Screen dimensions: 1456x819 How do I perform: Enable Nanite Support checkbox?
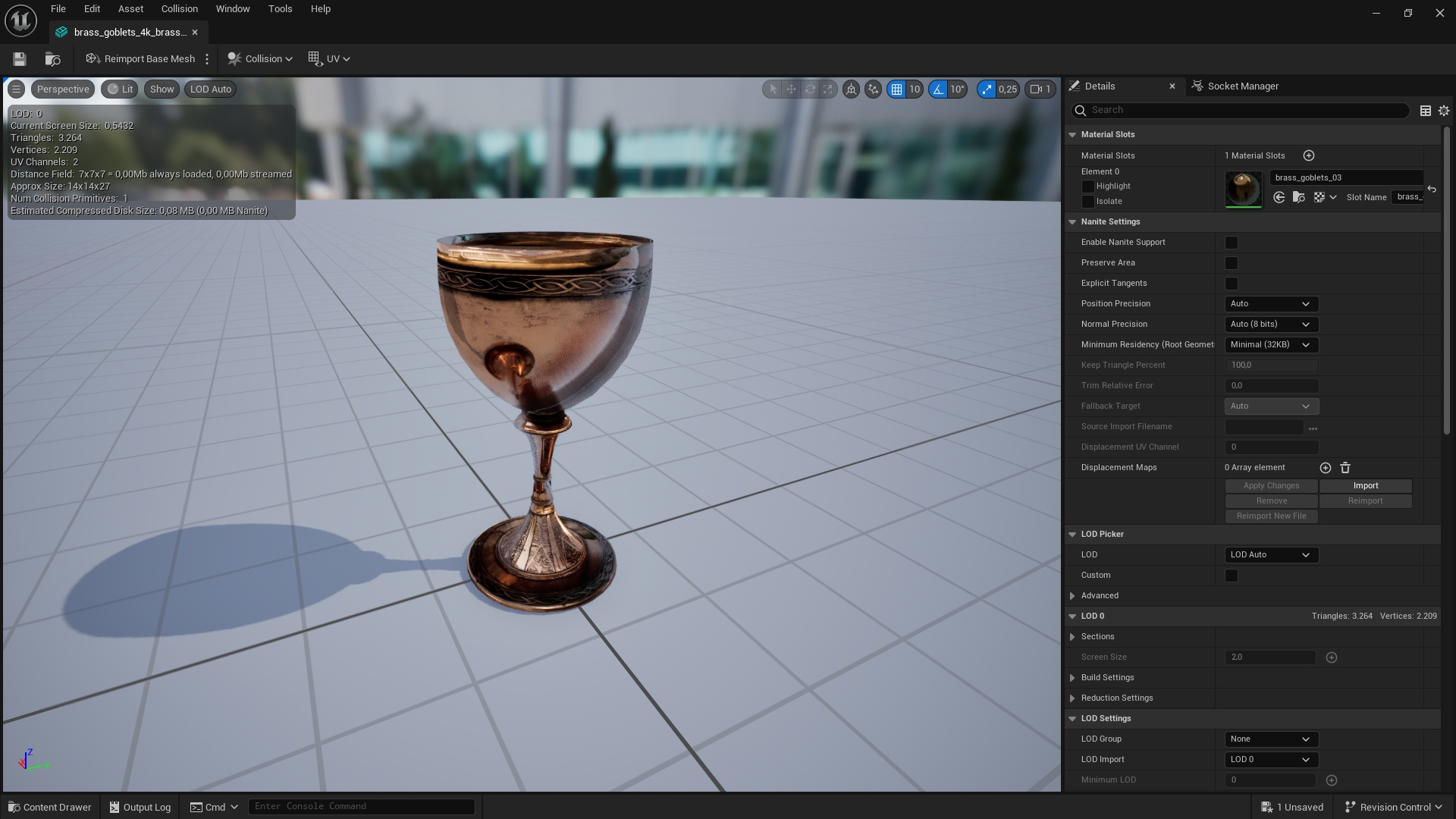(x=1232, y=243)
